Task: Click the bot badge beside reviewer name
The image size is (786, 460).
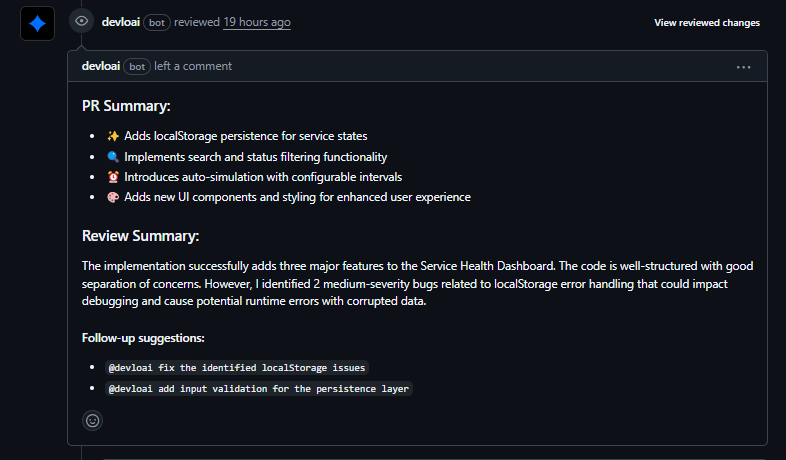Action: tap(156, 22)
